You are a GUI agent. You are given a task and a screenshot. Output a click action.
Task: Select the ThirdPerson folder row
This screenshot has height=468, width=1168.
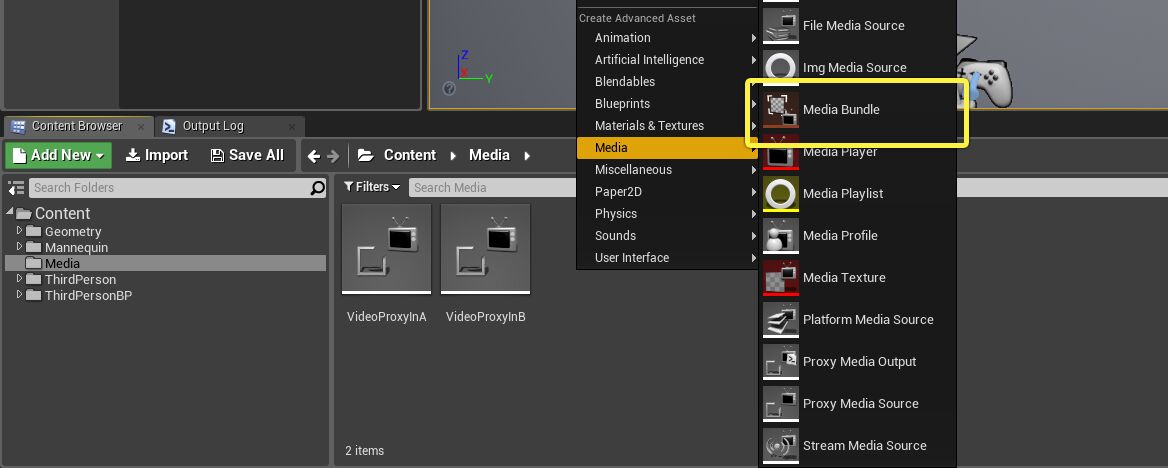pos(165,279)
